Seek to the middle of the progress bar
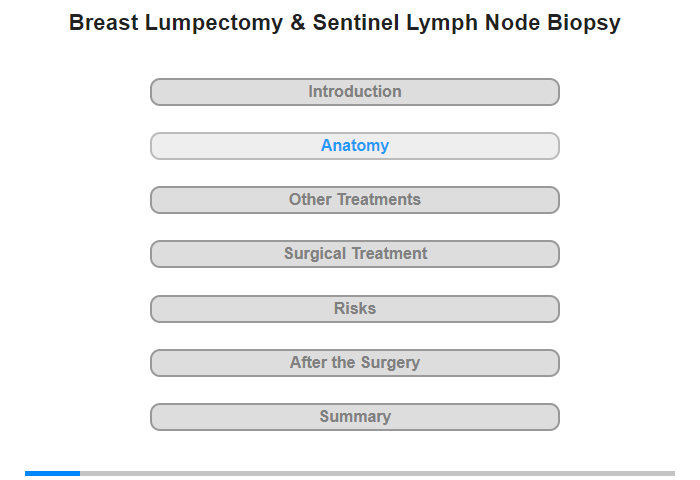This screenshot has height=480, width=700. tap(350, 473)
